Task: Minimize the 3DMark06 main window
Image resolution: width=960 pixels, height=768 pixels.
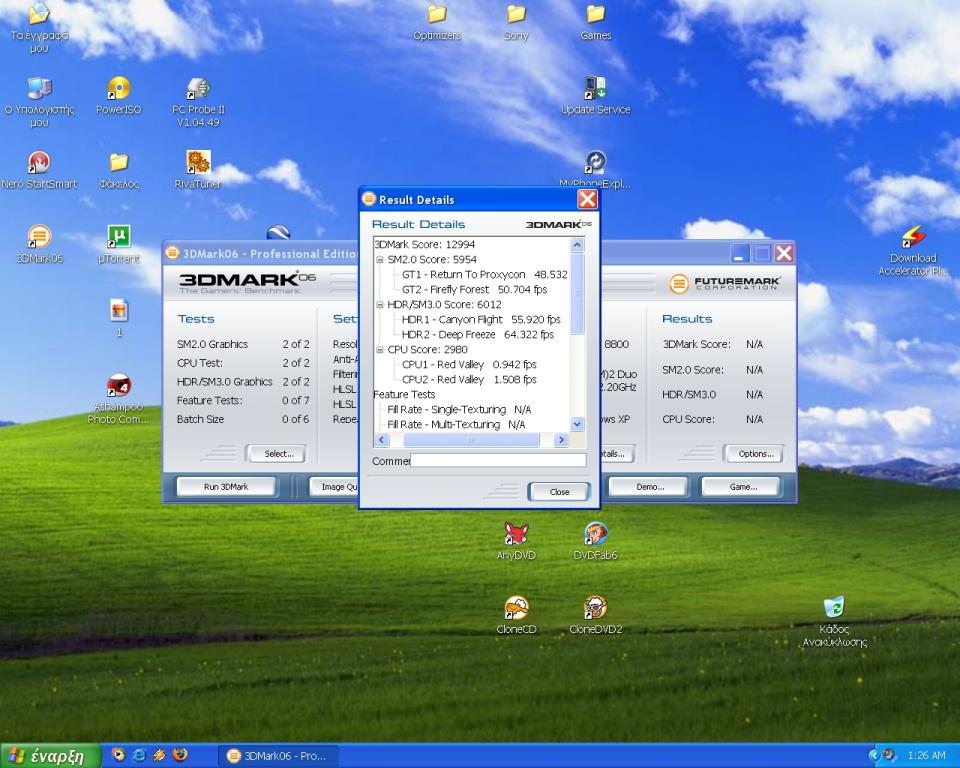Action: click(740, 253)
